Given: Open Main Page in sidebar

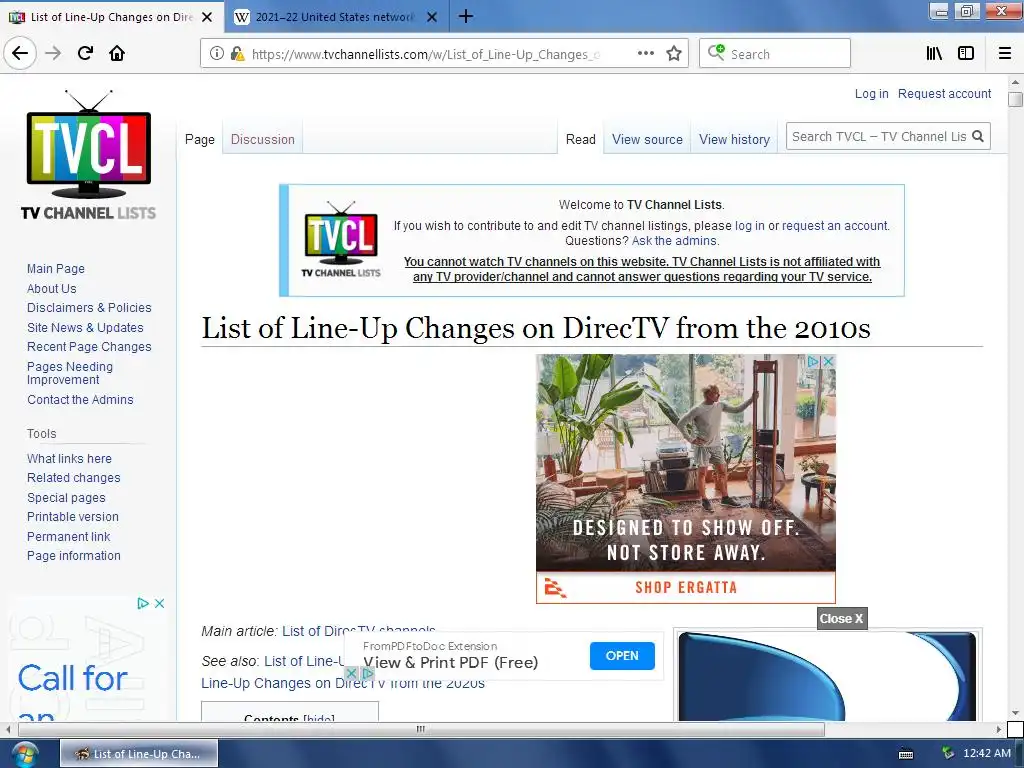Looking at the screenshot, I should (56, 268).
